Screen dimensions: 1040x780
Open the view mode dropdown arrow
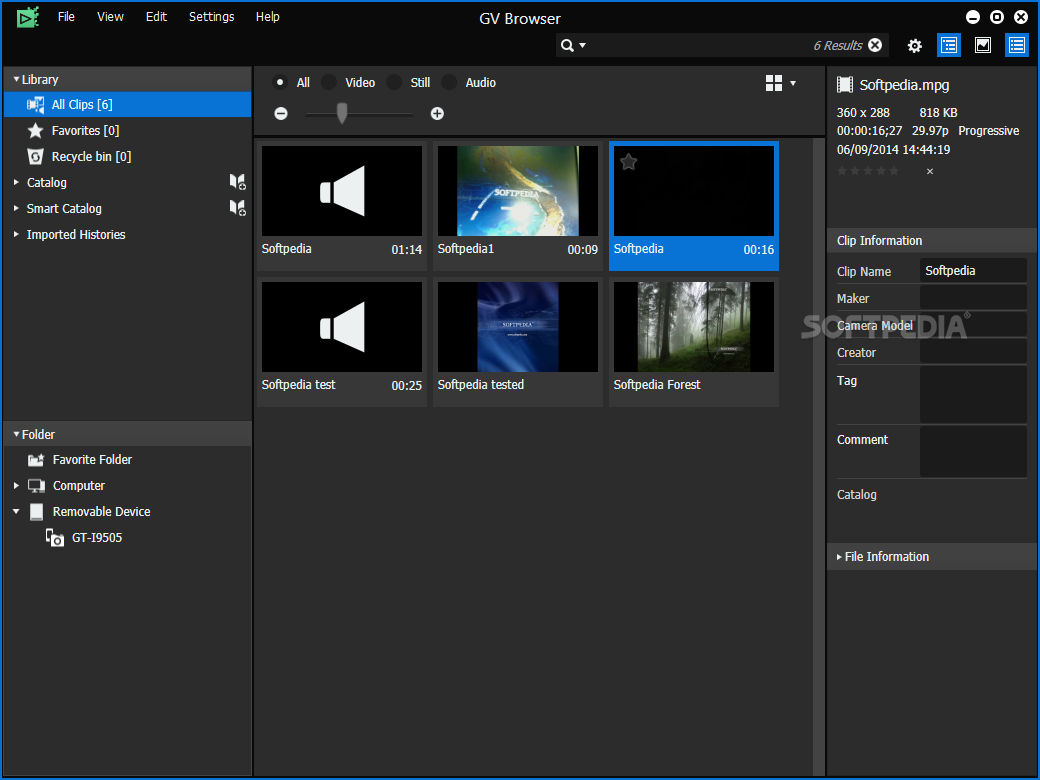click(793, 84)
